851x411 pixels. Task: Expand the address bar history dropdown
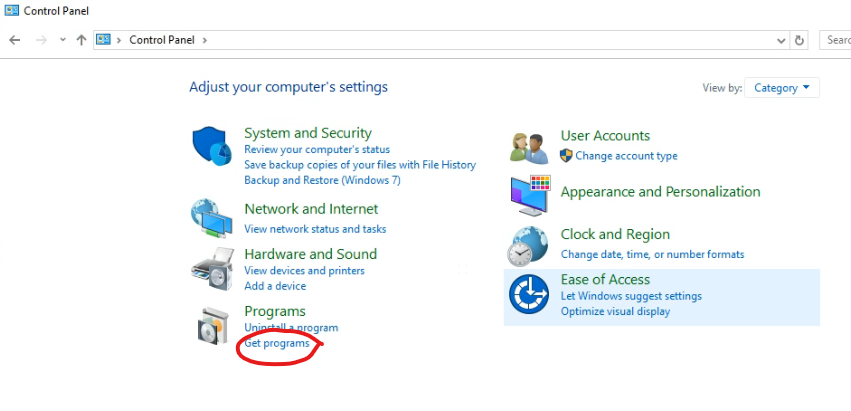click(x=781, y=40)
